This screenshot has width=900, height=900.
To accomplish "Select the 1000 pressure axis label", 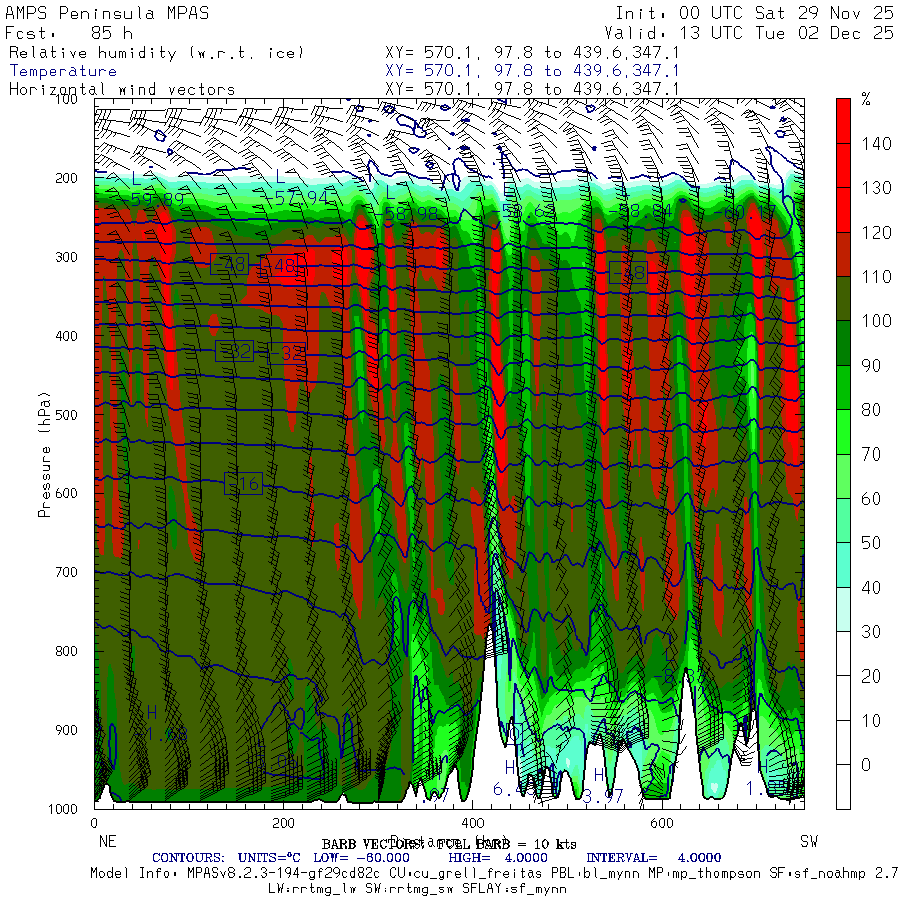I will (63, 809).
